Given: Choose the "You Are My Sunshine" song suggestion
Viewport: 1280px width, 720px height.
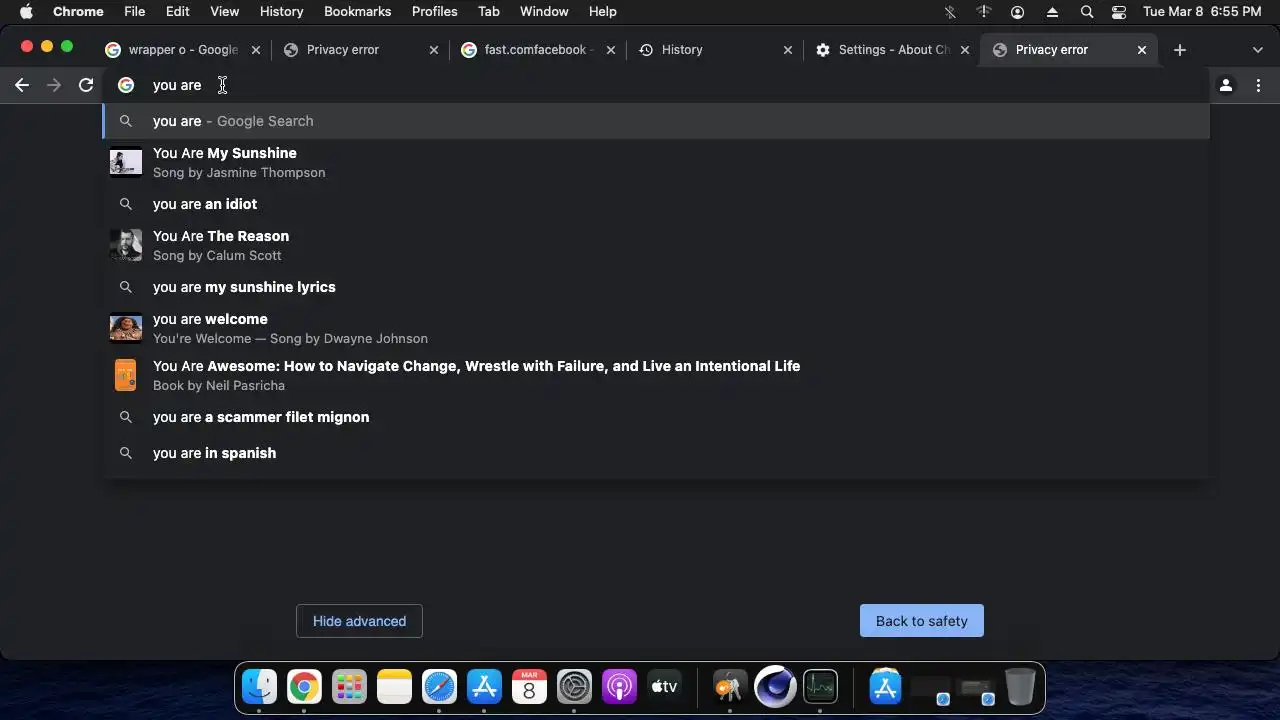Looking at the screenshot, I should [656, 162].
